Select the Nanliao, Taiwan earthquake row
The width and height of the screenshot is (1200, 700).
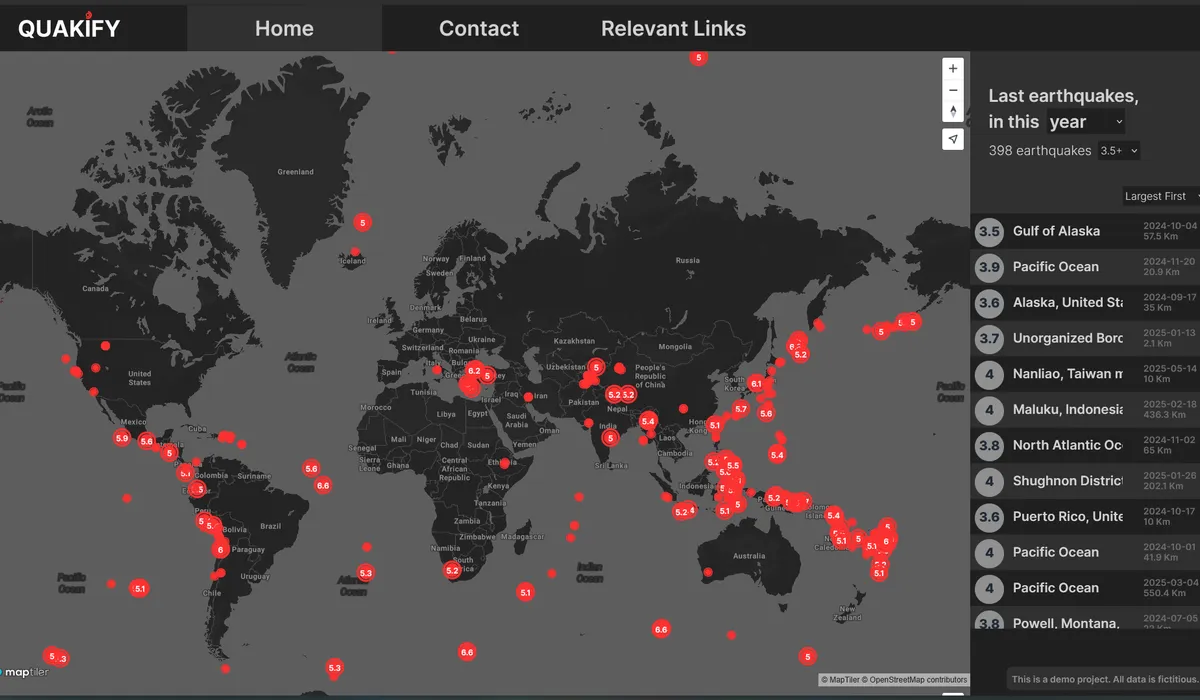tap(1085, 374)
